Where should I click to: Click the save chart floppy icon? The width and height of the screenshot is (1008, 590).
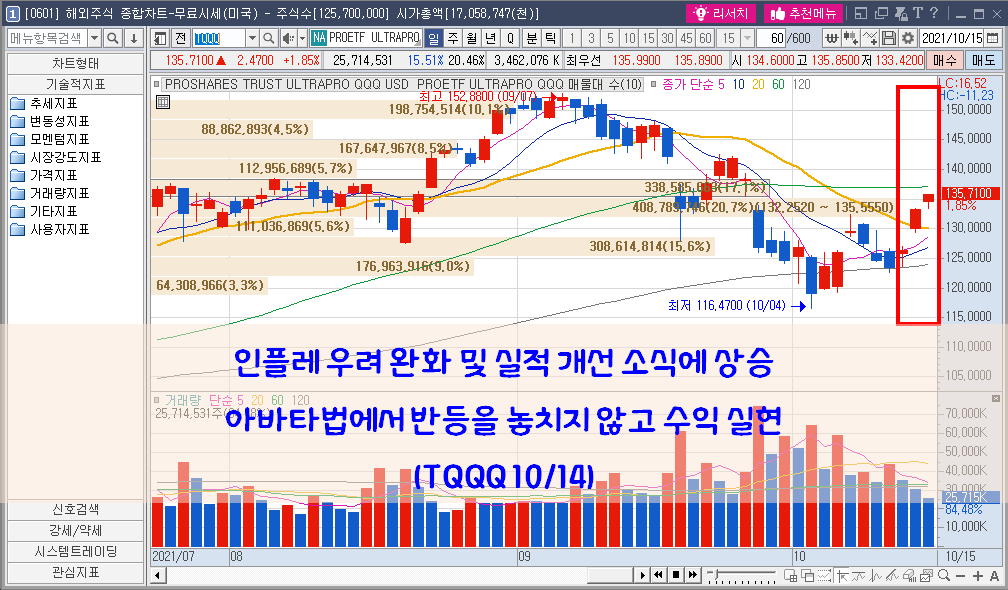888,39
